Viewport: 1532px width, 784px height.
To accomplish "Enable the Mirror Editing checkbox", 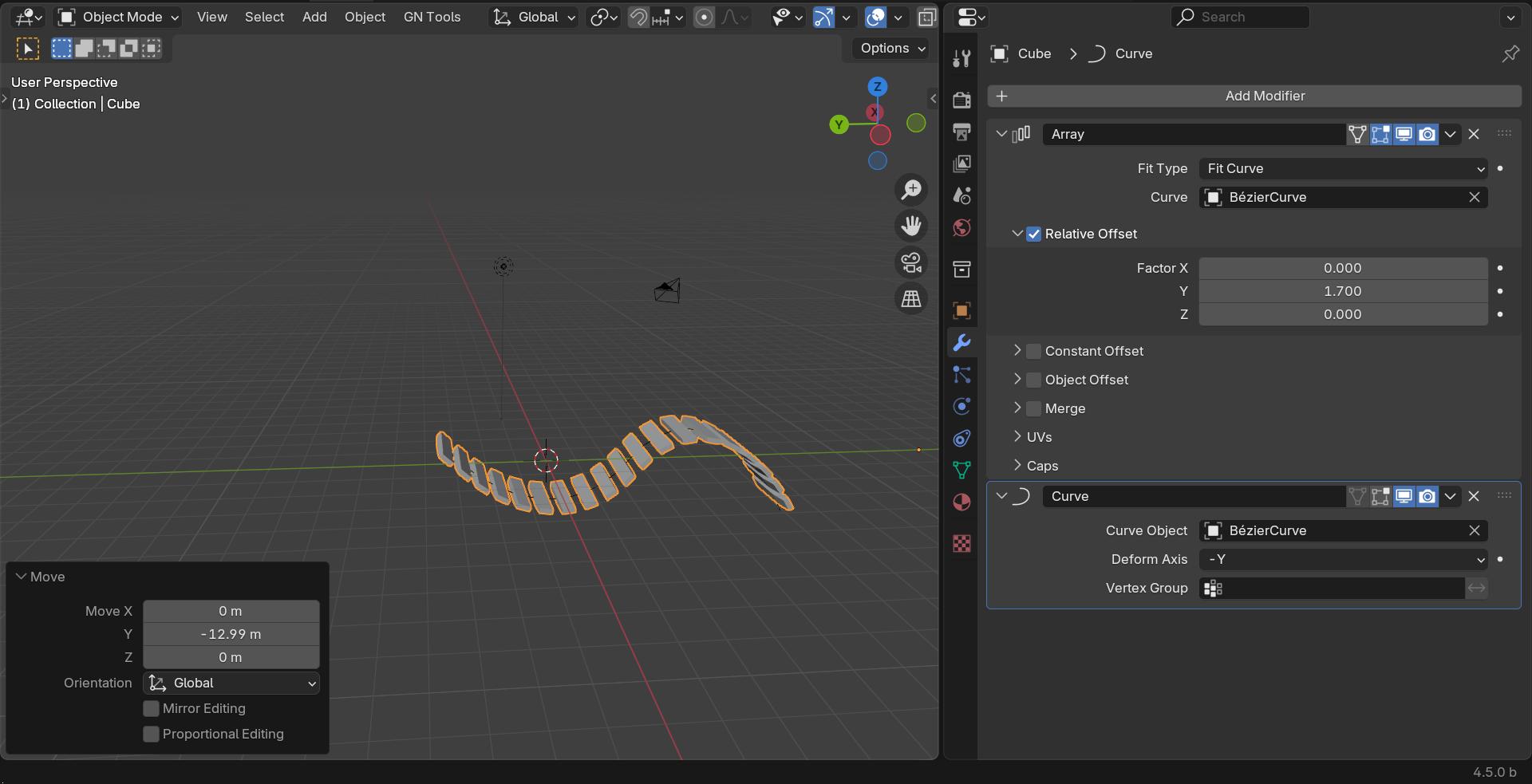I will tap(151, 708).
